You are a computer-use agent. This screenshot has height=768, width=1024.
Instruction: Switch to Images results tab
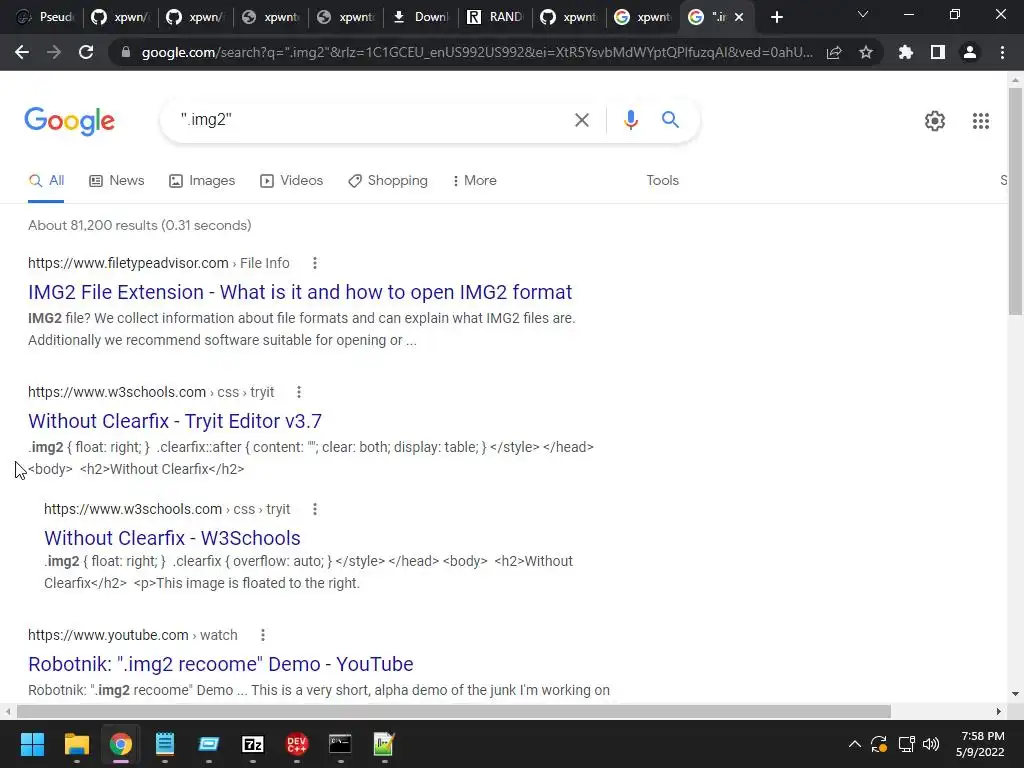tap(202, 181)
